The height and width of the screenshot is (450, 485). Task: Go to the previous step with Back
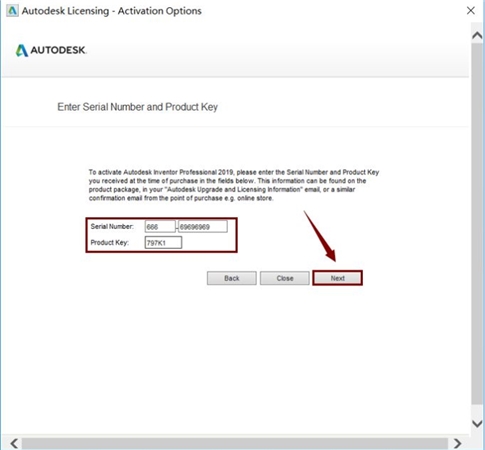(x=232, y=278)
